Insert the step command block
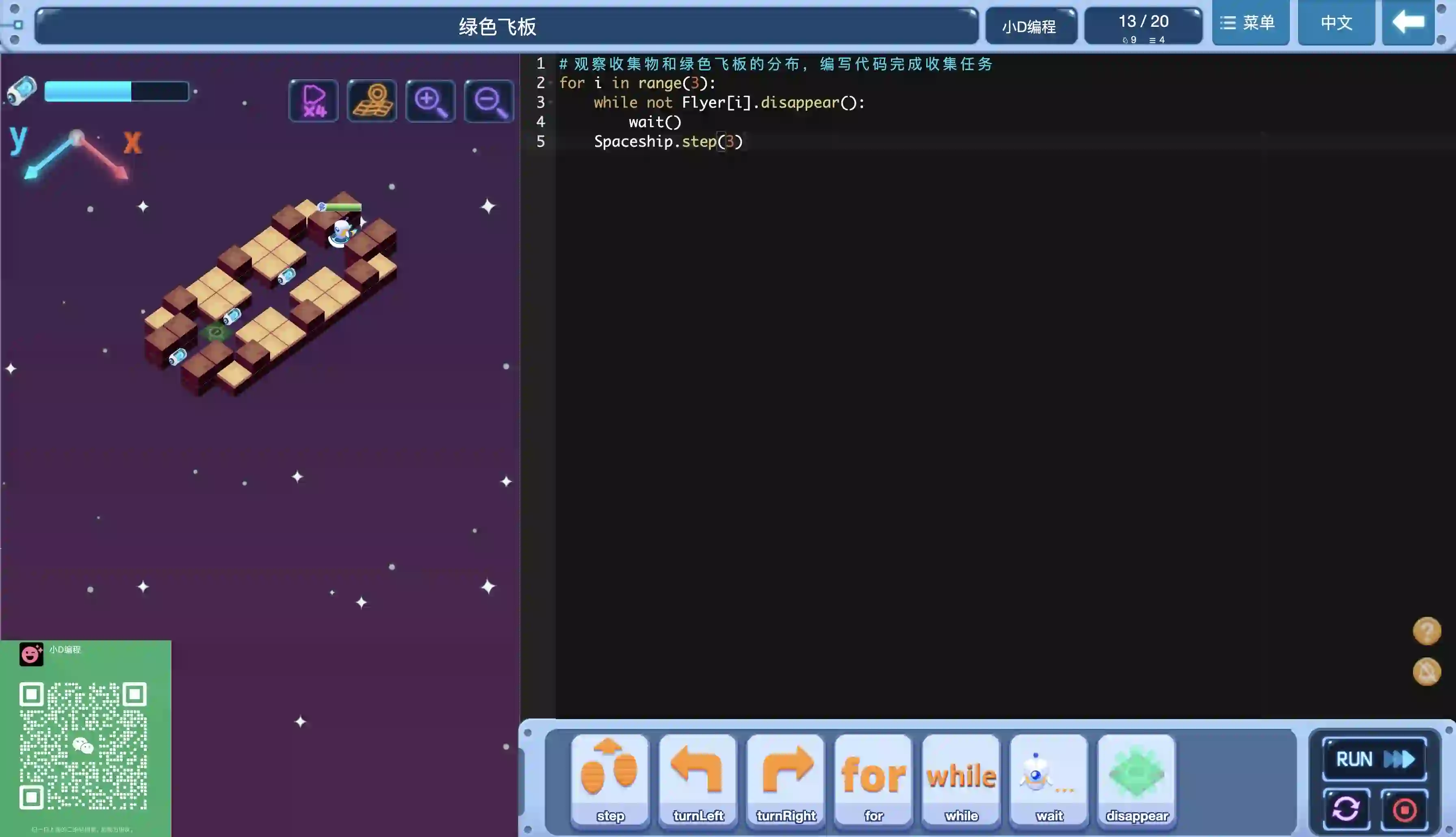This screenshot has height=837, width=1456. (610, 780)
